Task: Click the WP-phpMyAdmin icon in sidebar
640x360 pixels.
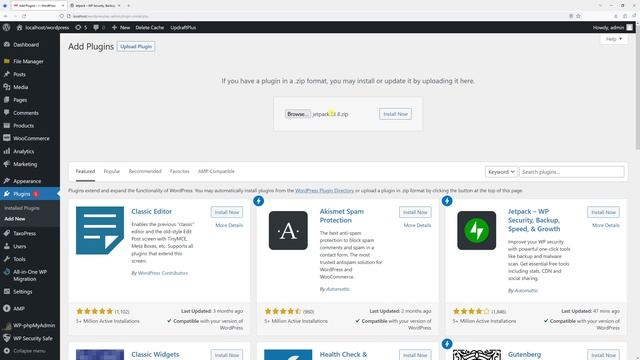Action: [7, 325]
